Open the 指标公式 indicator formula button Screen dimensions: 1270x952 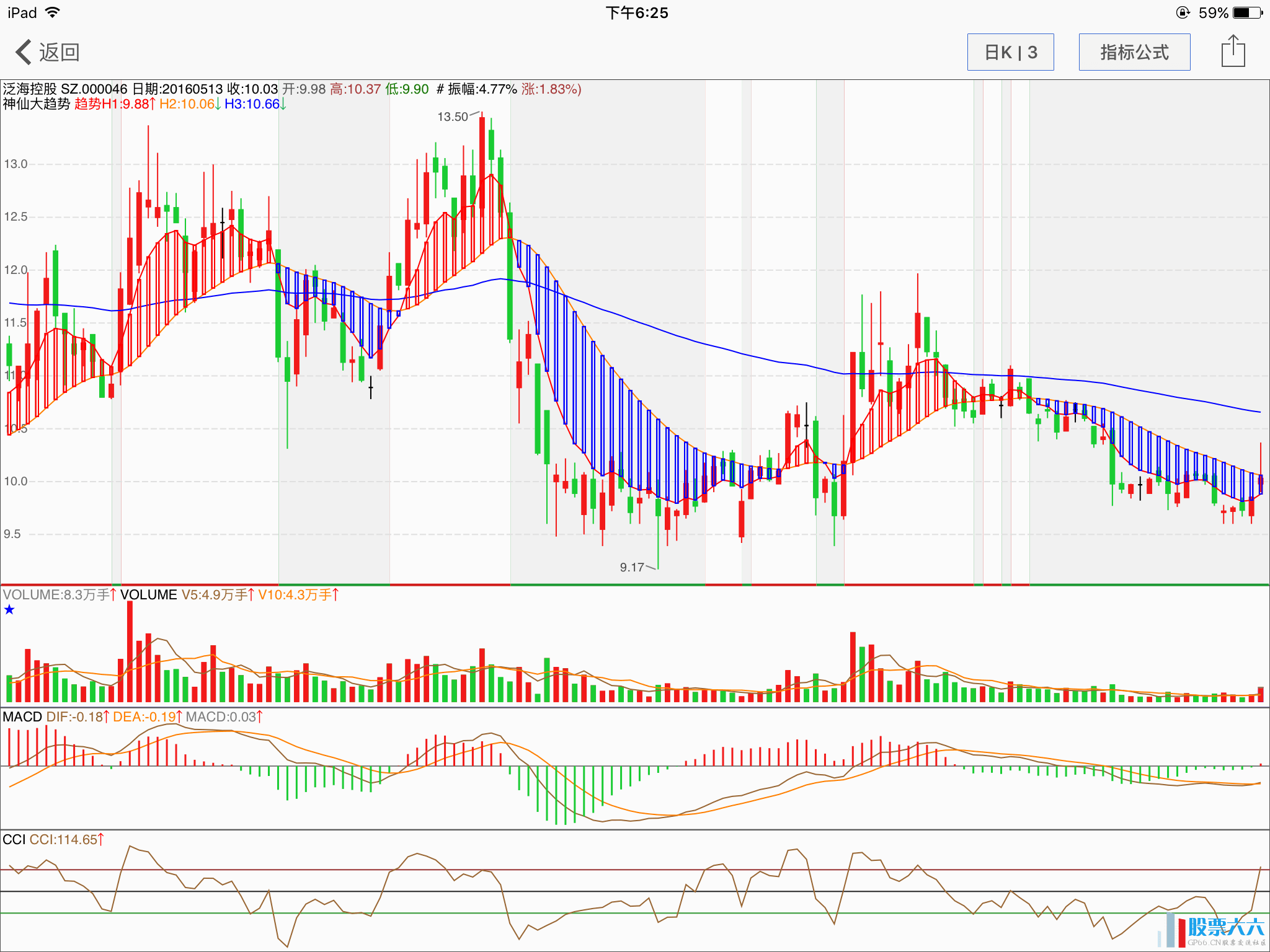click(x=1134, y=52)
